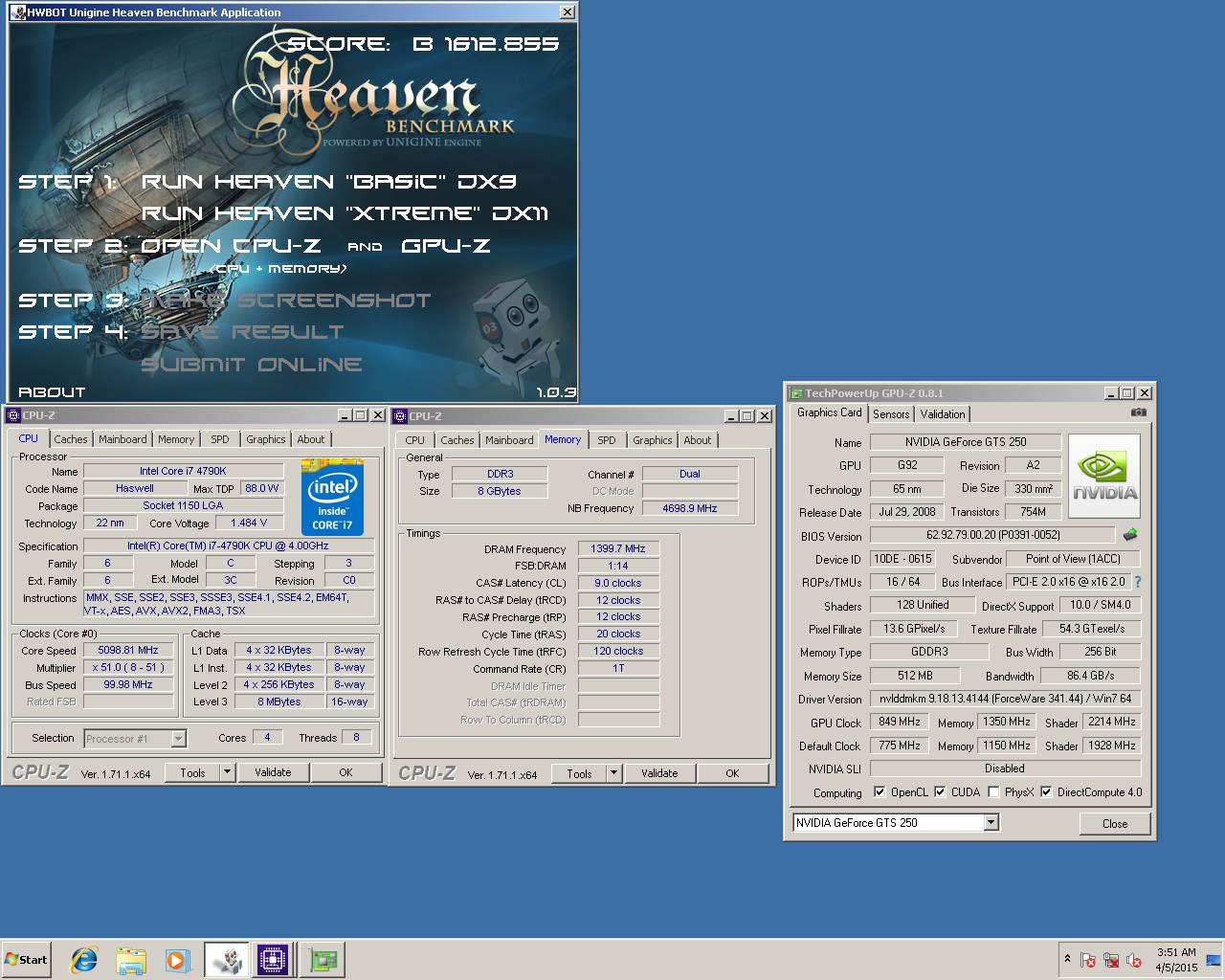1225x980 pixels.
Task: Click Run Heaven "Basic" DX9
Action: tap(329, 182)
